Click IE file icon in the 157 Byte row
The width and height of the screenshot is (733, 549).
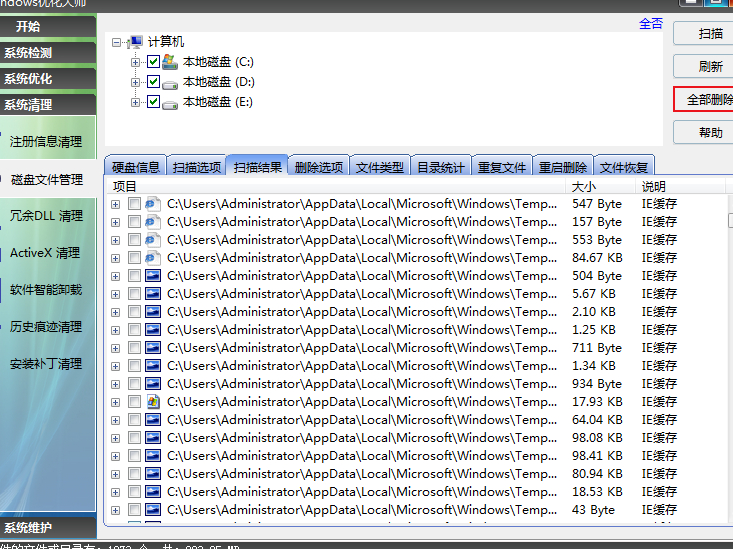click(x=152, y=222)
